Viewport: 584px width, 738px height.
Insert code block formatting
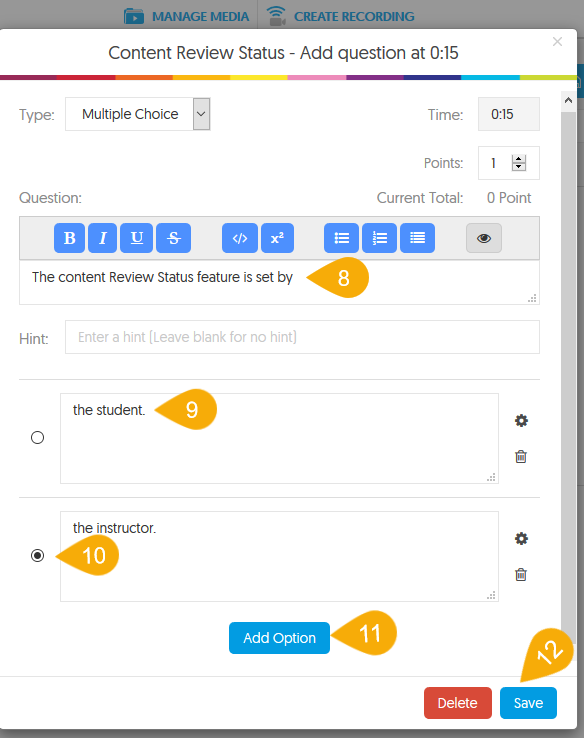[240, 238]
